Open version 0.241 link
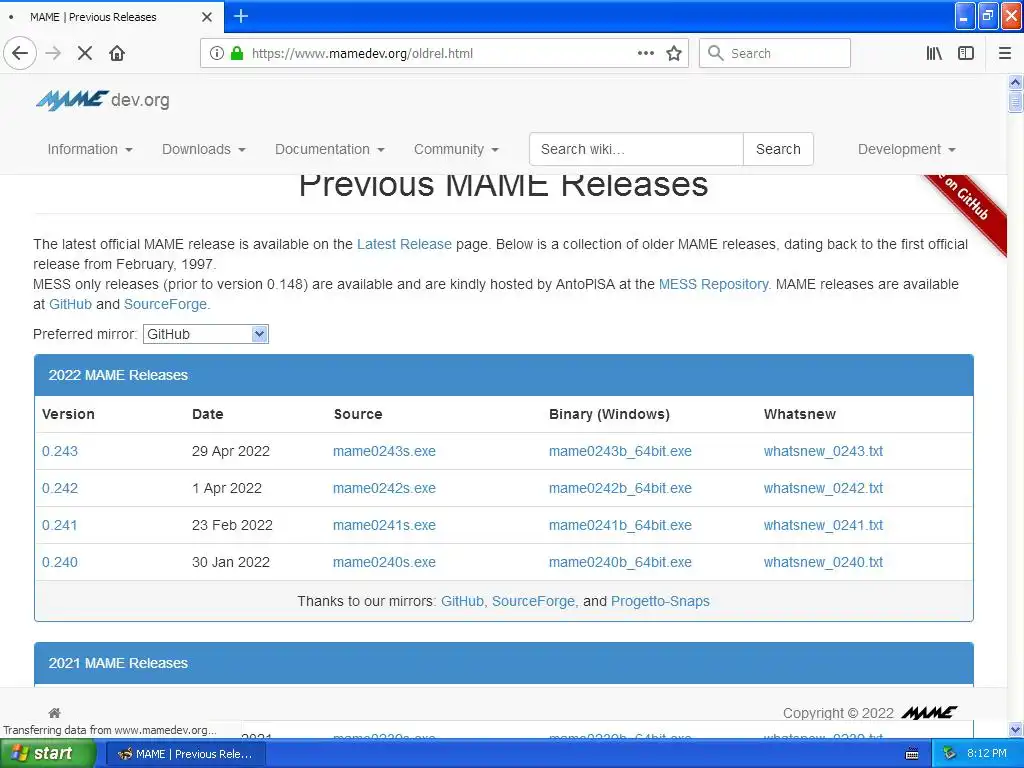 pyautogui.click(x=59, y=525)
